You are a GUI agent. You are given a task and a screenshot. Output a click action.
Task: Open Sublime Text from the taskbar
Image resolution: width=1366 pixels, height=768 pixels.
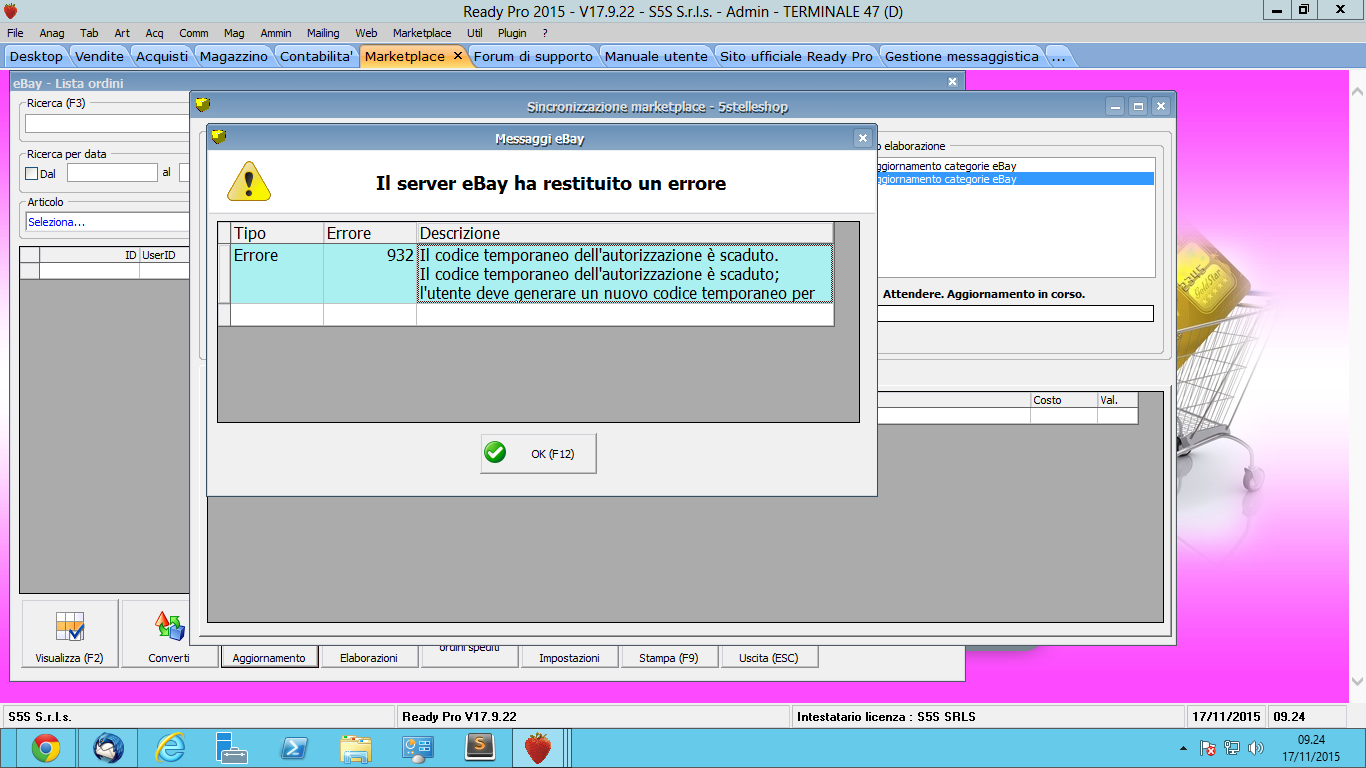pyautogui.click(x=480, y=748)
